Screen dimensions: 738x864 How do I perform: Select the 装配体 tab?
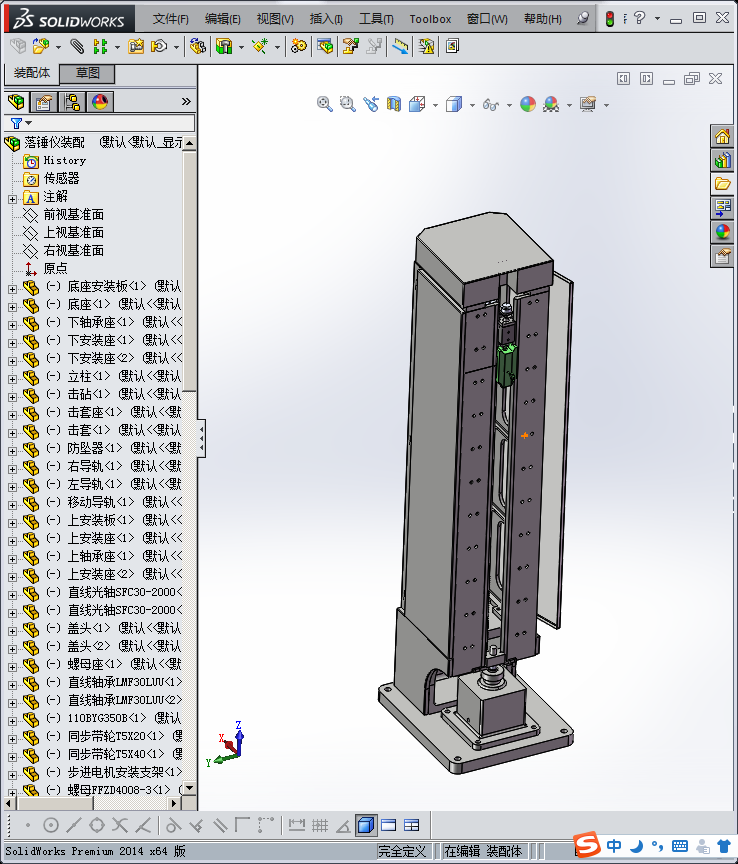[x=31, y=73]
